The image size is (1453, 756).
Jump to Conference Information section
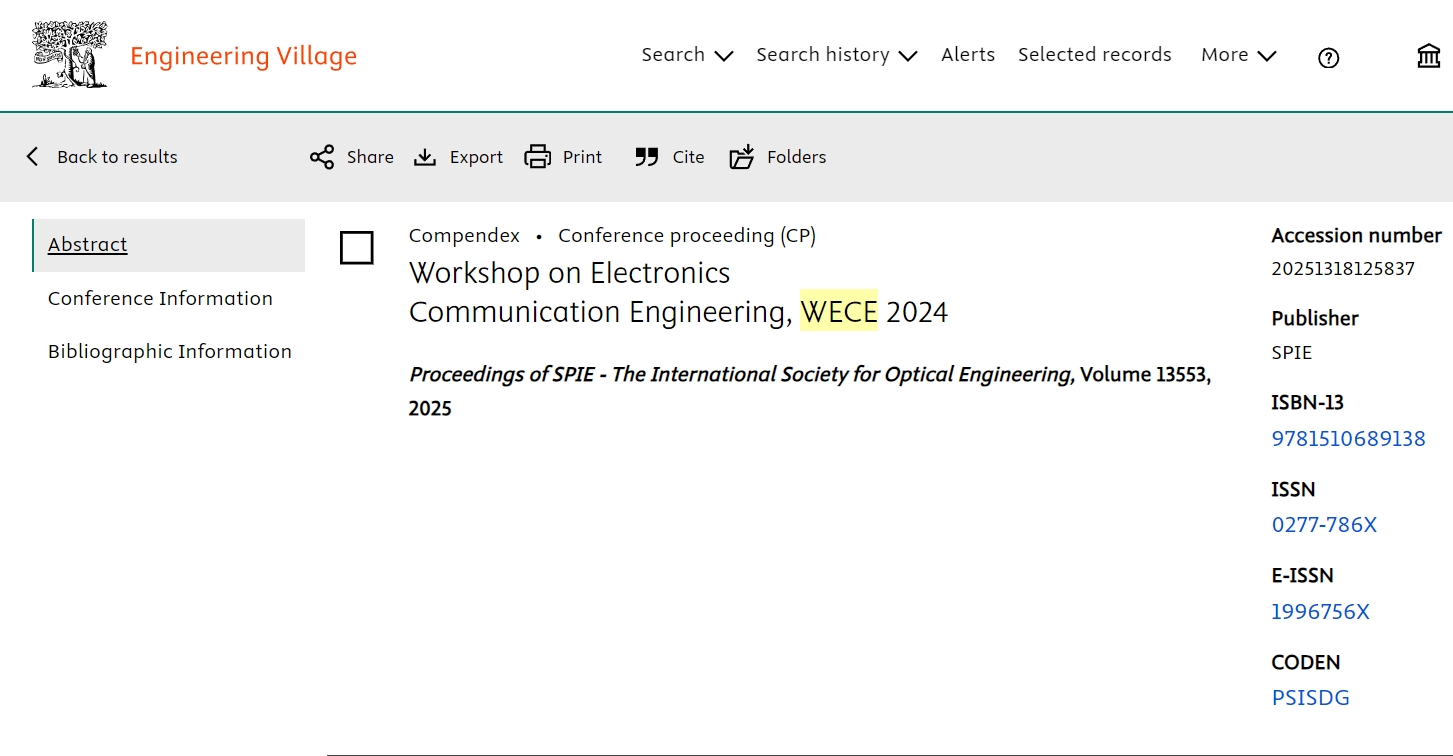[160, 298]
